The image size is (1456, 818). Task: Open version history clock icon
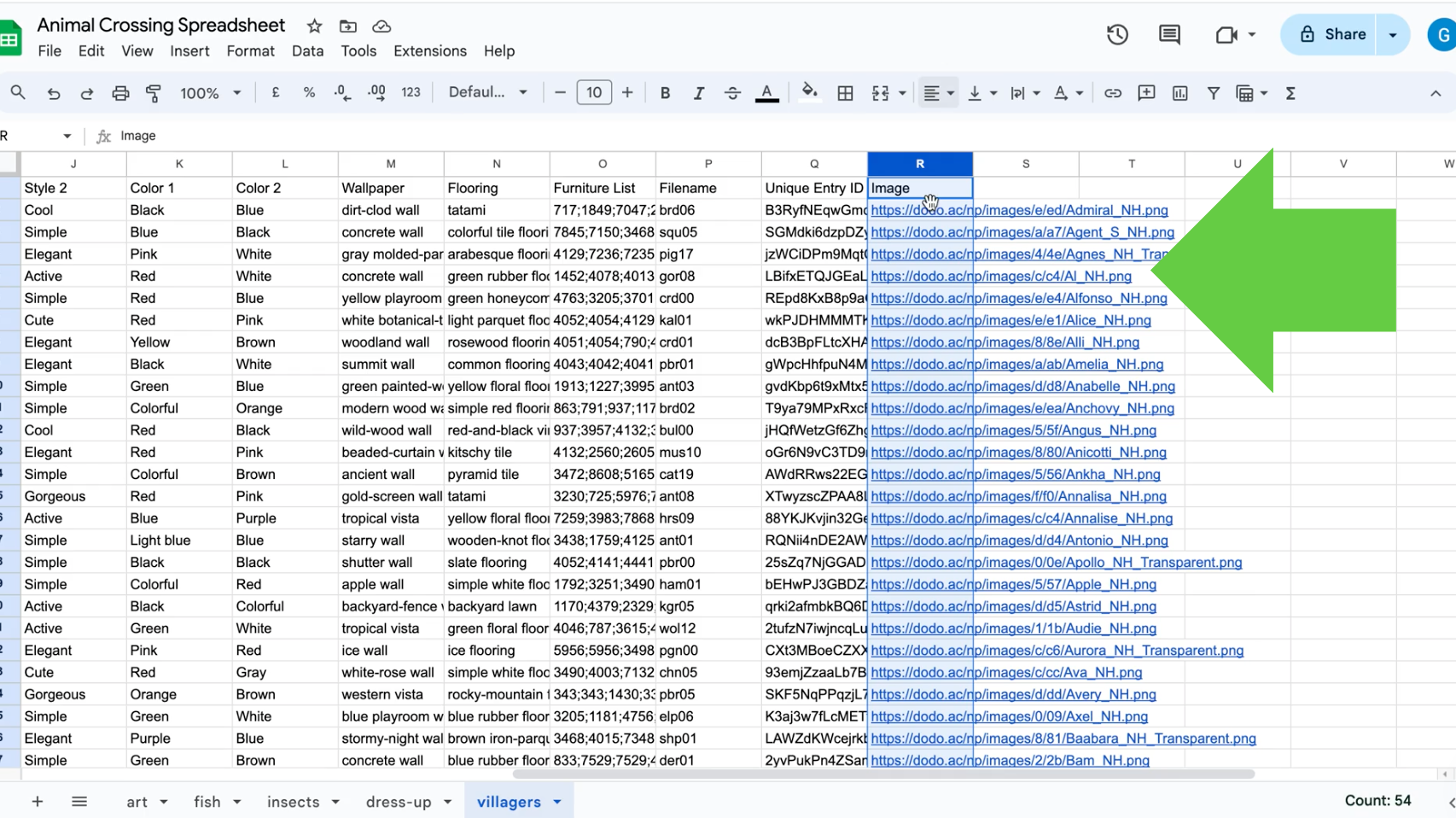click(x=1117, y=35)
